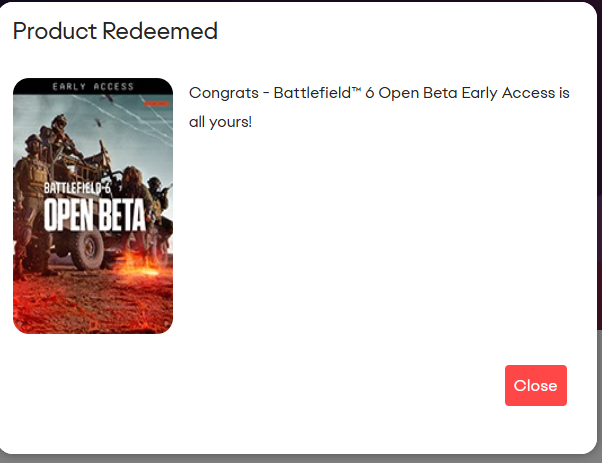Click the "OPEN BETA" text on the cover
602x463 pixels.
pyautogui.click(x=95, y=213)
